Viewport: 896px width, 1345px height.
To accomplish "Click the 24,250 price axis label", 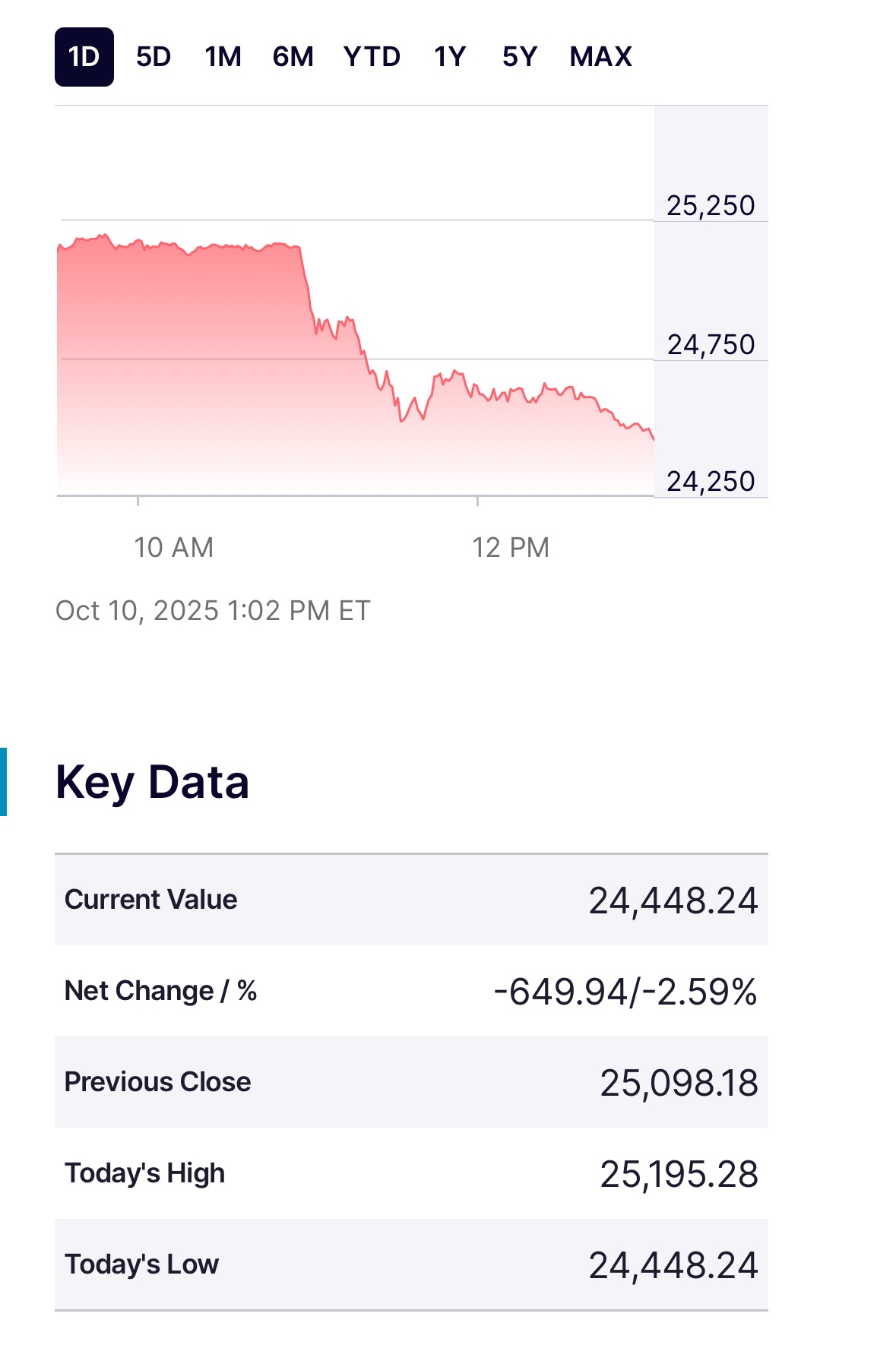I will point(711,482).
